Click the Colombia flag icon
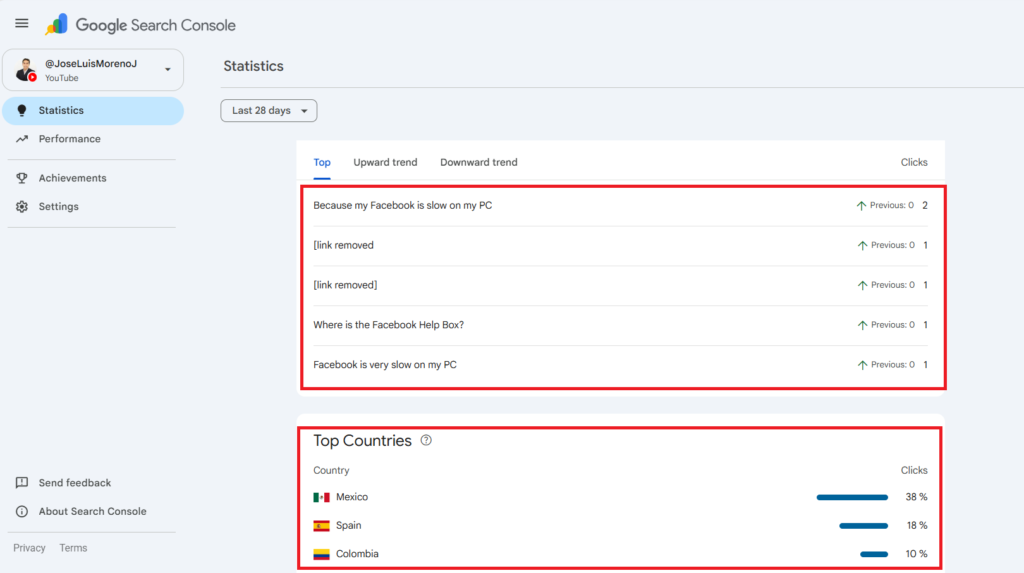The width and height of the screenshot is (1024, 573). point(321,554)
